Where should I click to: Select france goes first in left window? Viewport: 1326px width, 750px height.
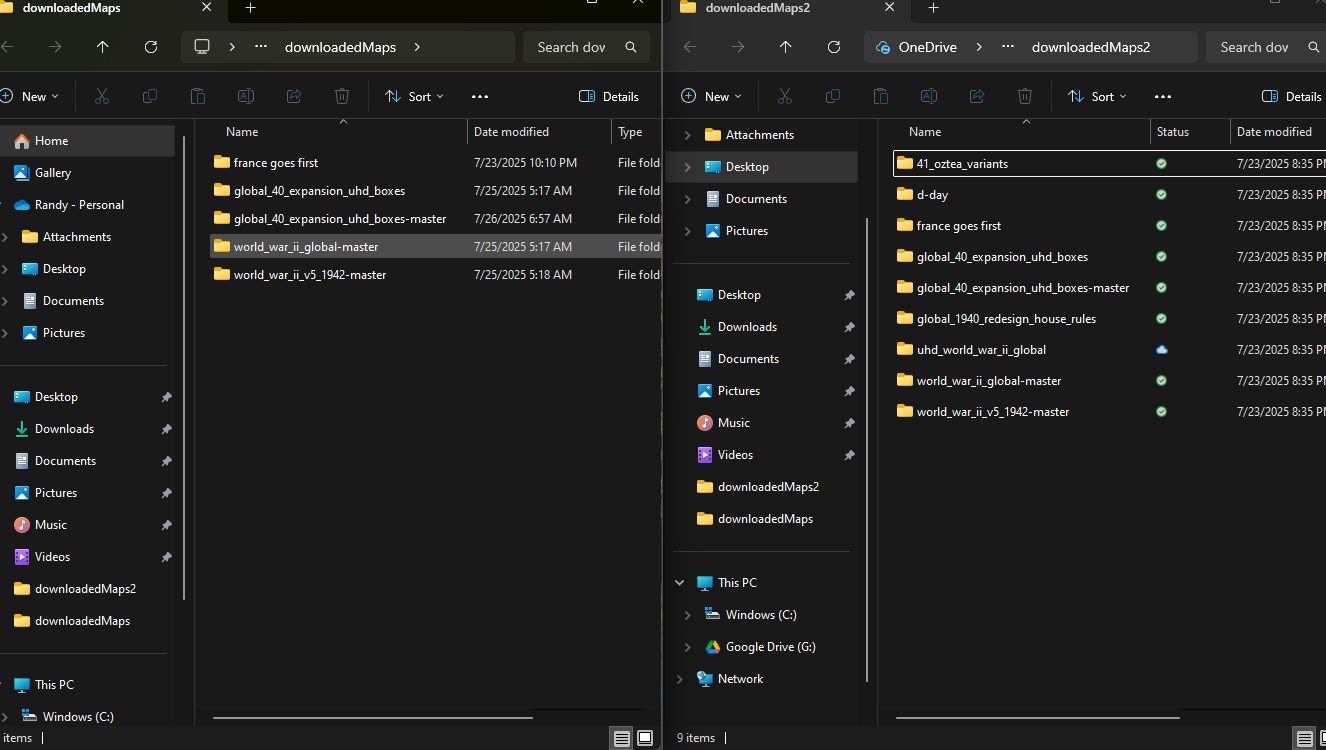pyautogui.click(x=435, y=163)
